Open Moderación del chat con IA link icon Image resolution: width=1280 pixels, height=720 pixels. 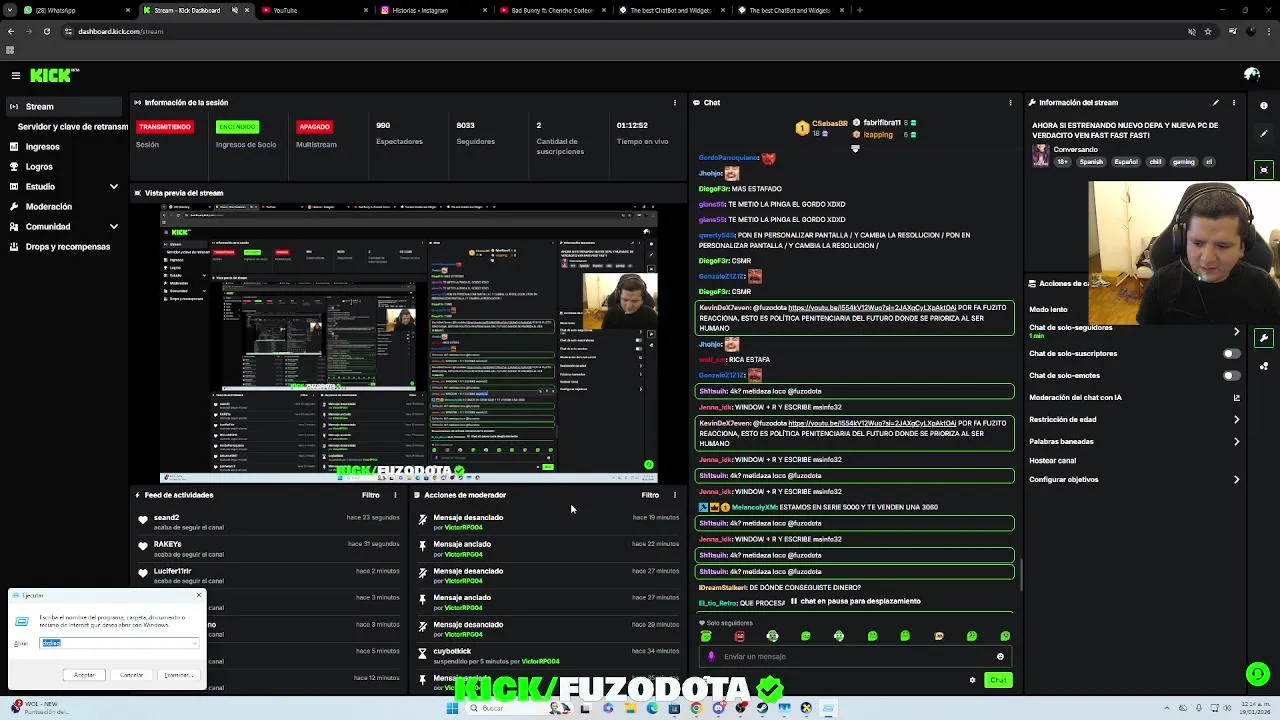coord(1237,397)
